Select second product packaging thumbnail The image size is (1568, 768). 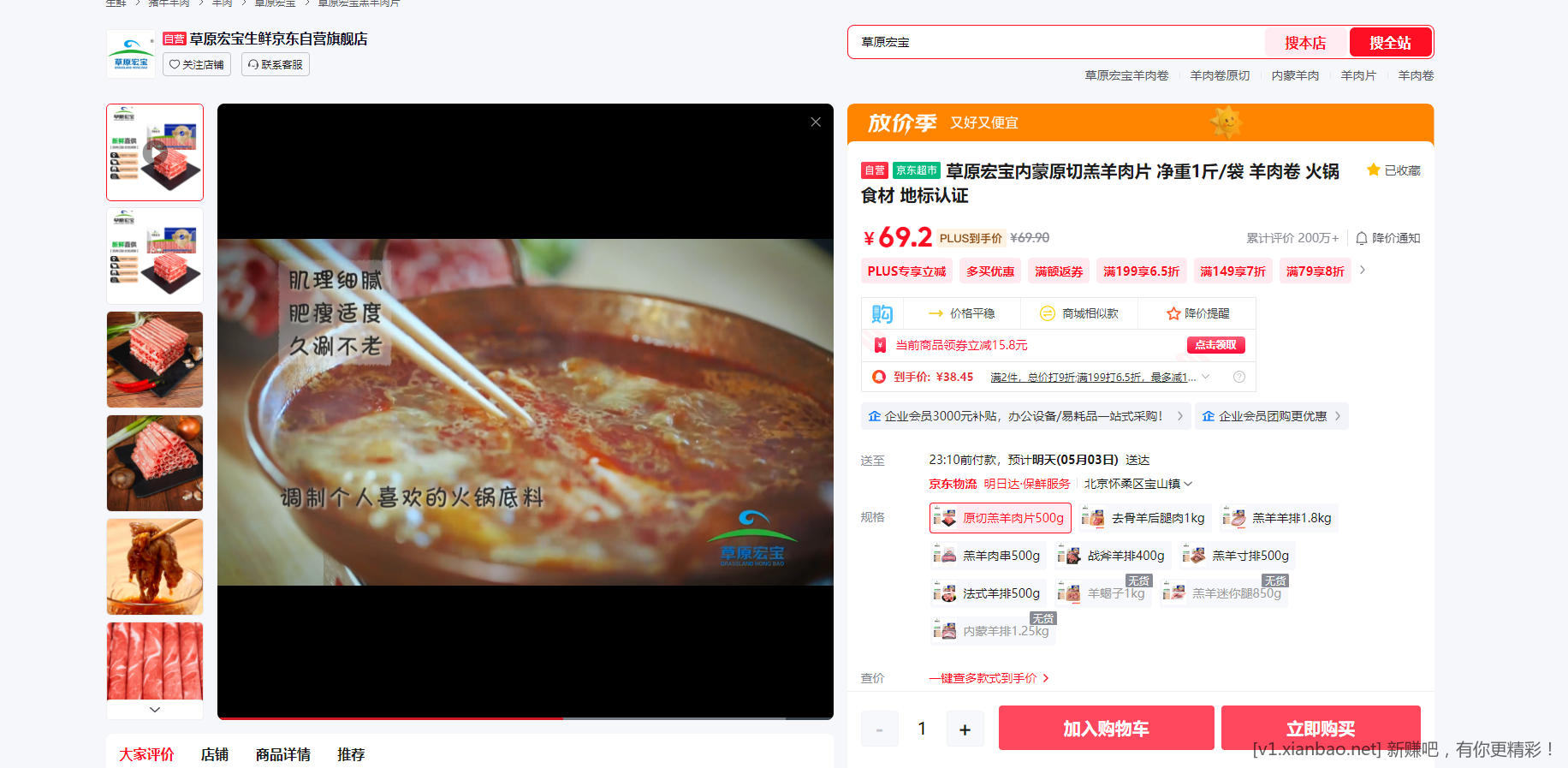click(x=155, y=256)
